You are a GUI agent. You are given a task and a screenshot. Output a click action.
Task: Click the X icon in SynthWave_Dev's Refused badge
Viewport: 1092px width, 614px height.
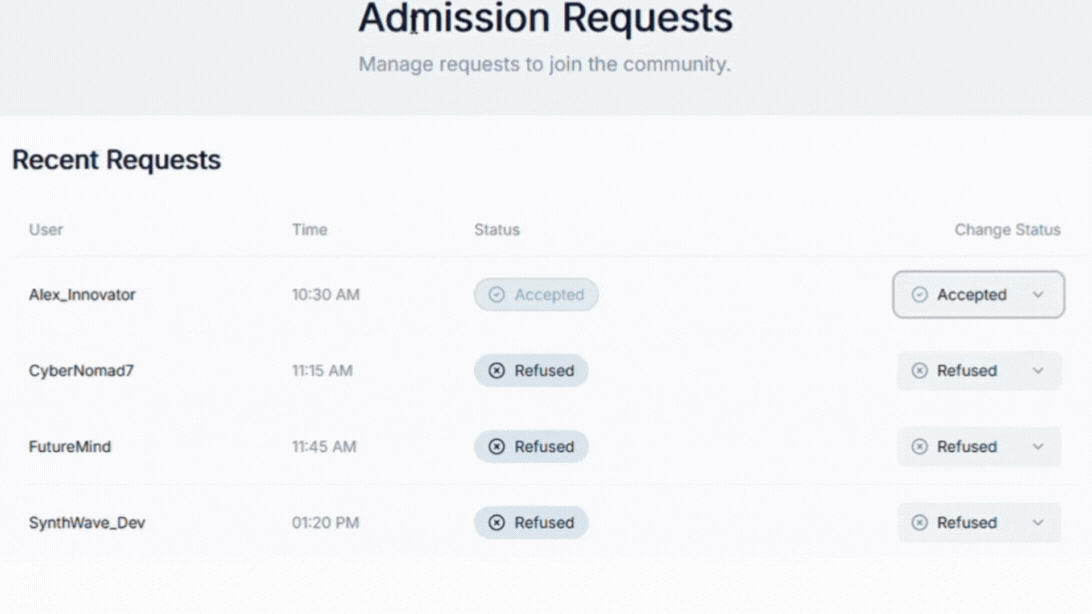tap(497, 522)
